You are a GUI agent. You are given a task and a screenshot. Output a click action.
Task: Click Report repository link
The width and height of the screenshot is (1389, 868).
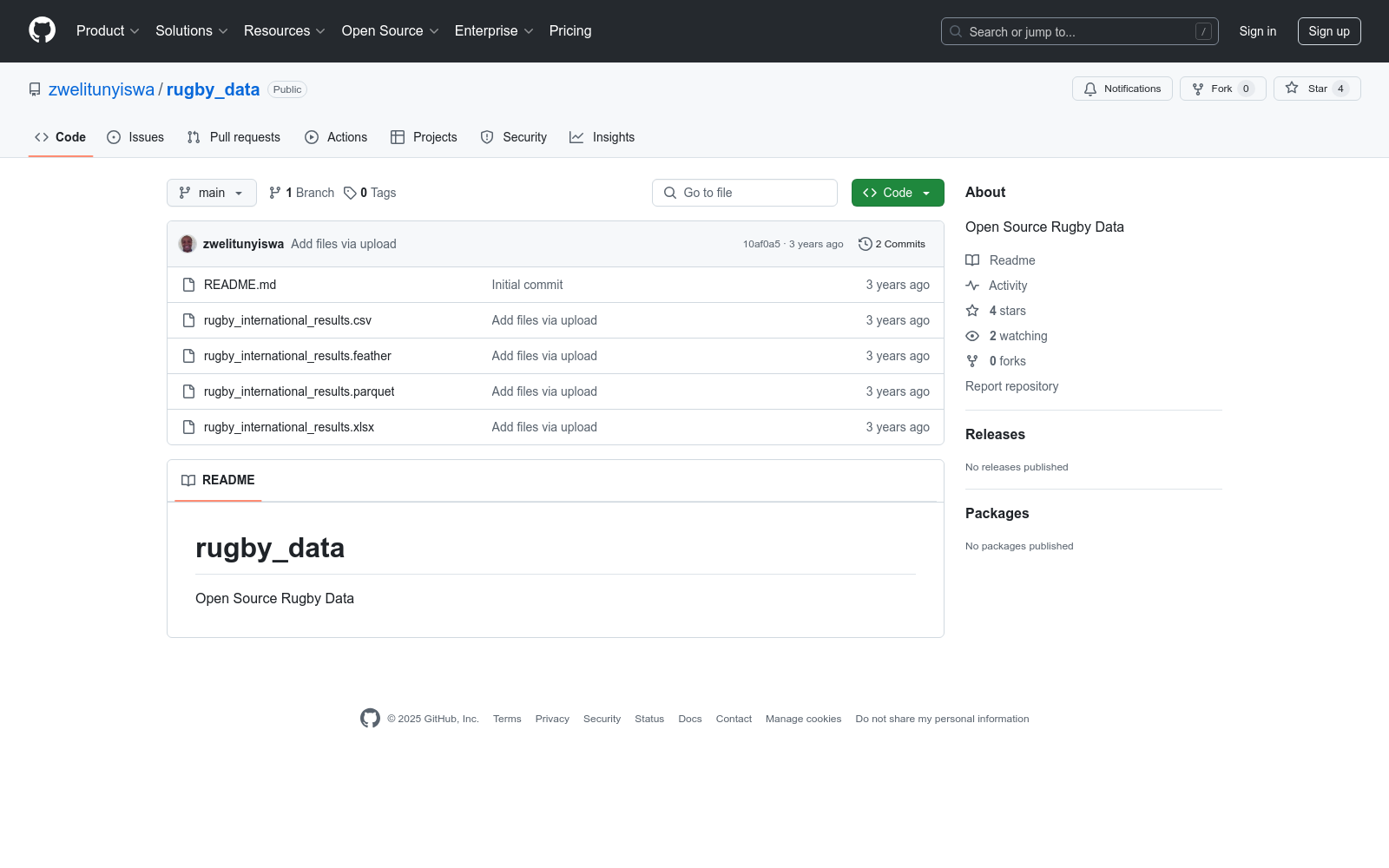1011,386
